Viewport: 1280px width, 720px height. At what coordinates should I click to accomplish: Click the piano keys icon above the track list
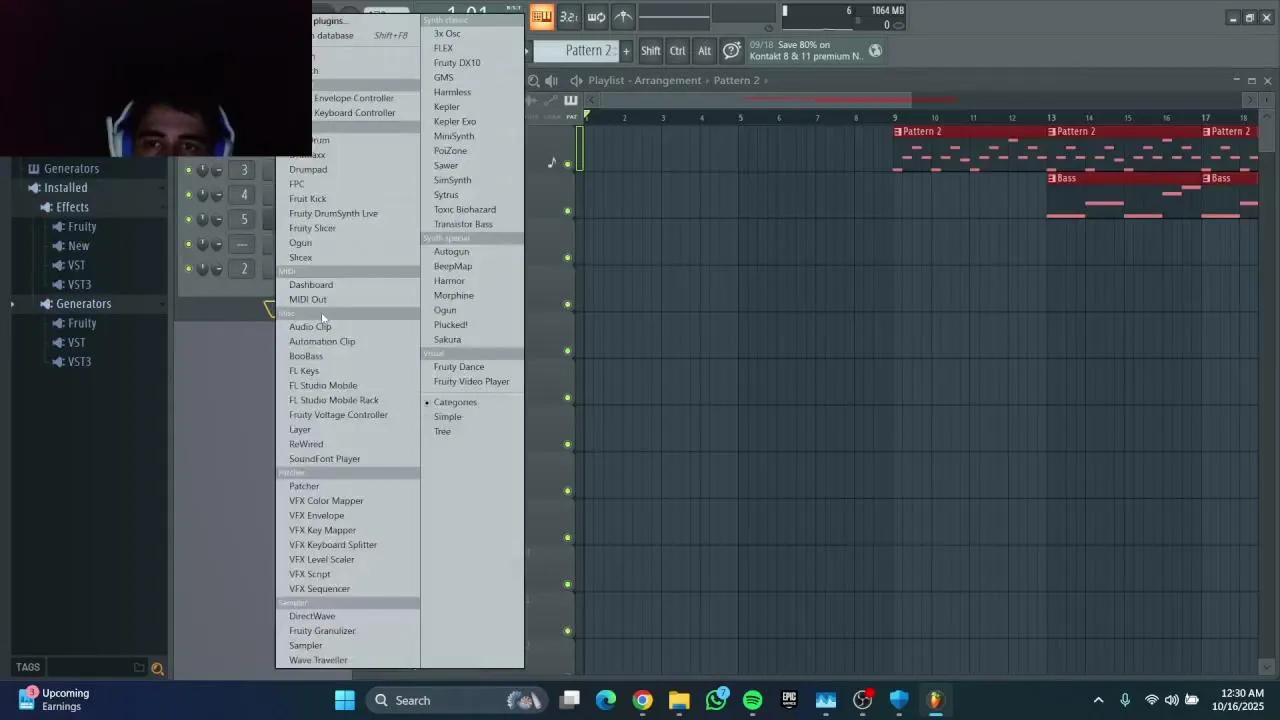(571, 100)
